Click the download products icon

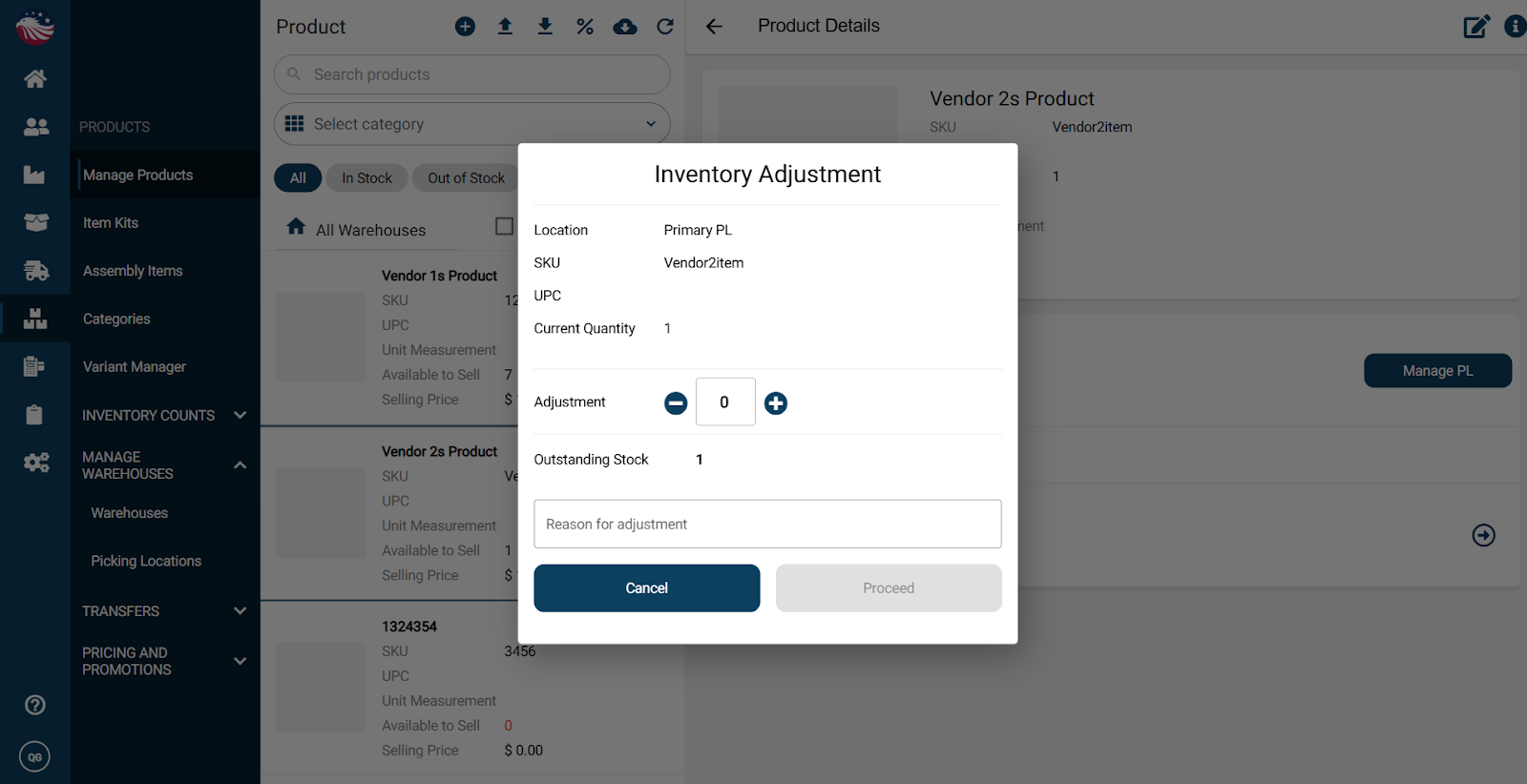545,27
